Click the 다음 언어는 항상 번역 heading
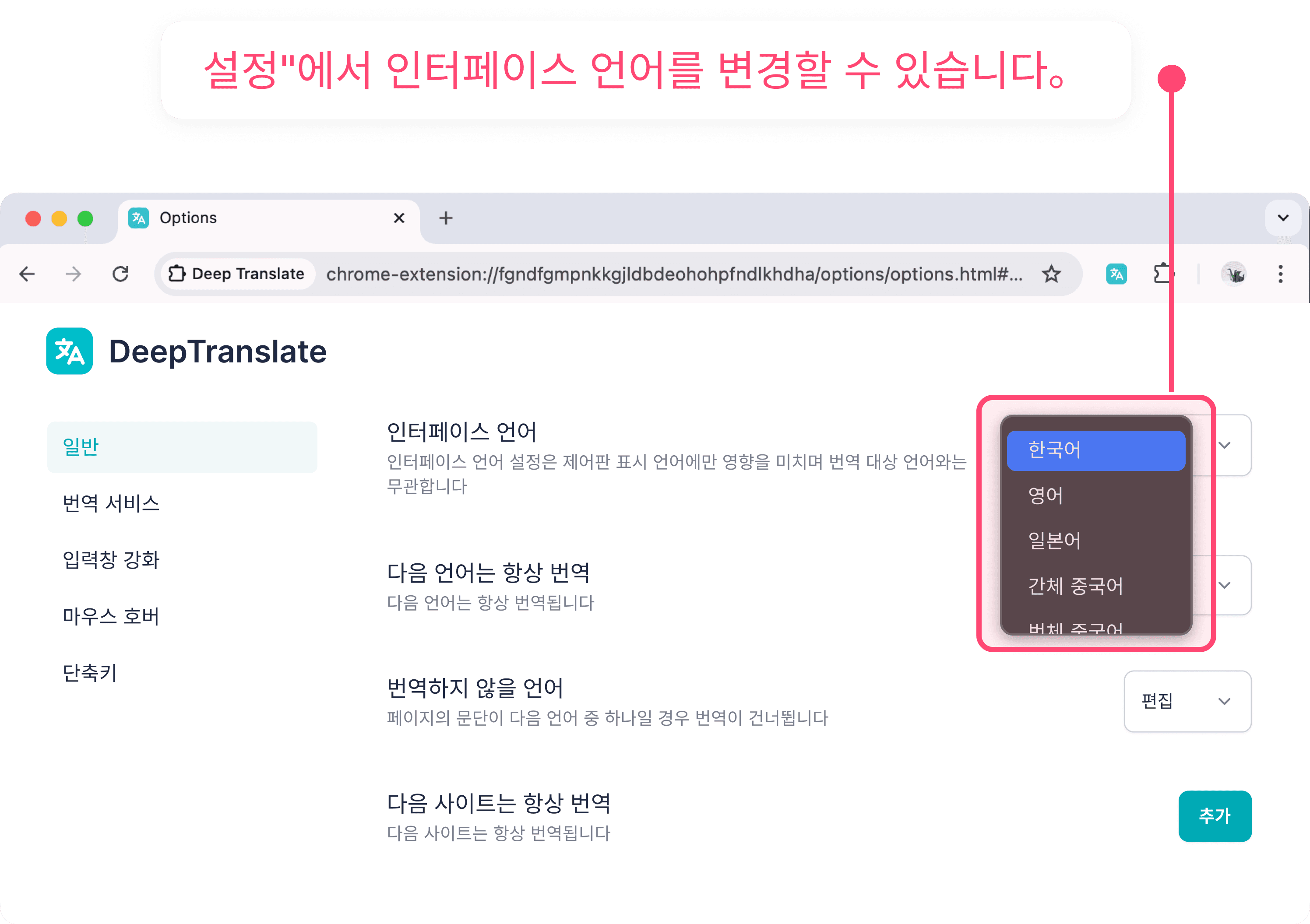The height and width of the screenshot is (924, 1310). pyautogui.click(x=488, y=573)
